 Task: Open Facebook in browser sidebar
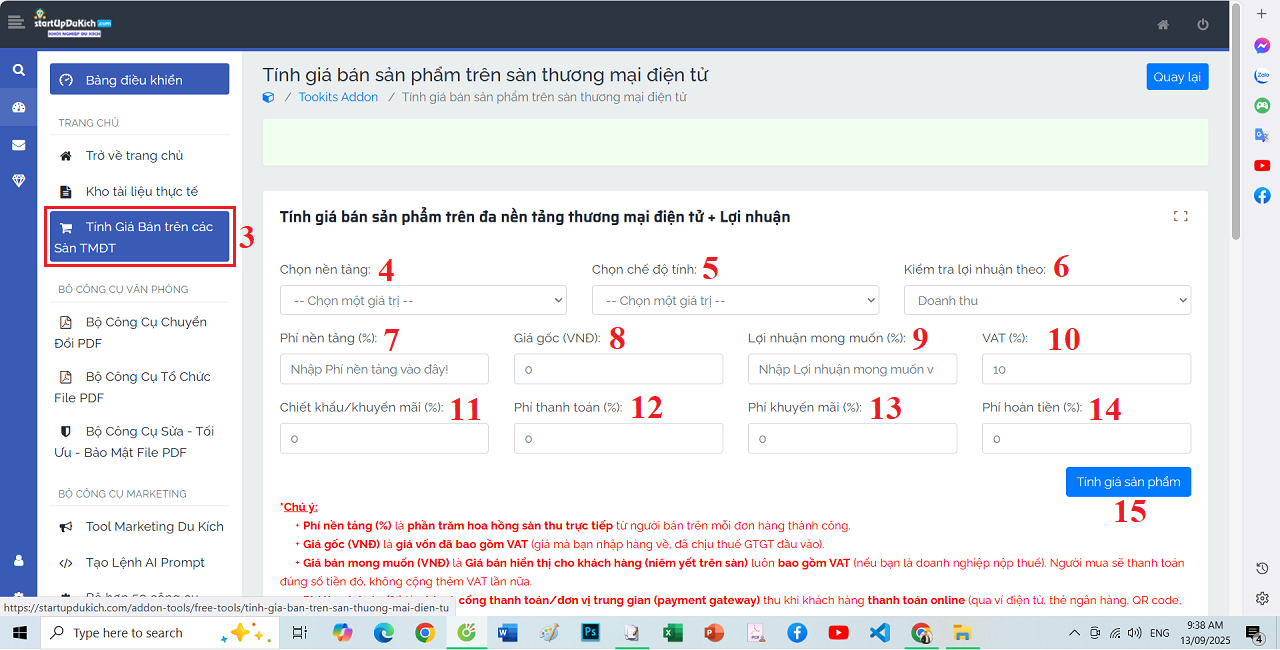1262,195
